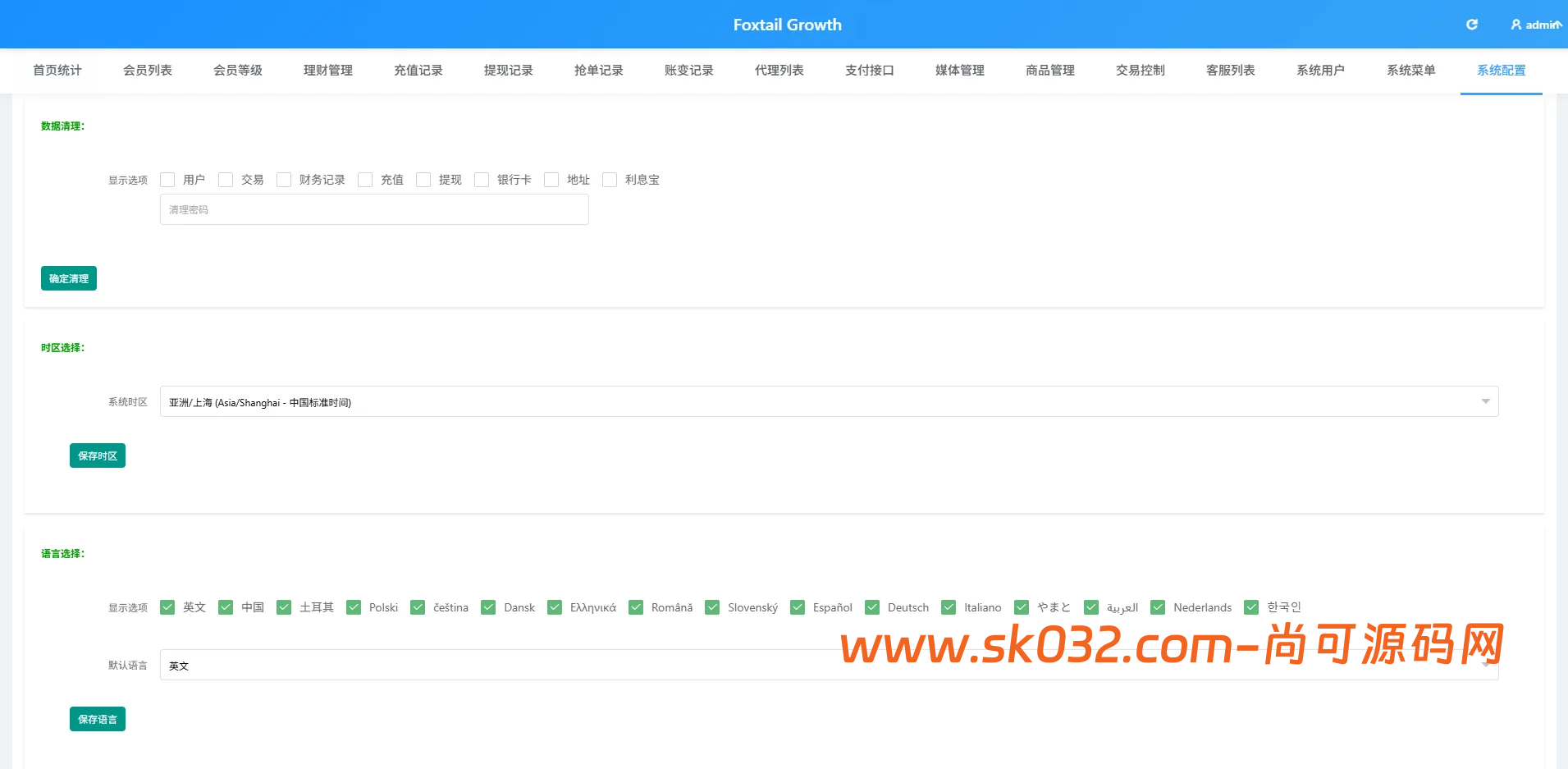Toggle the 土耳其 language checkbox

point(284,607)
